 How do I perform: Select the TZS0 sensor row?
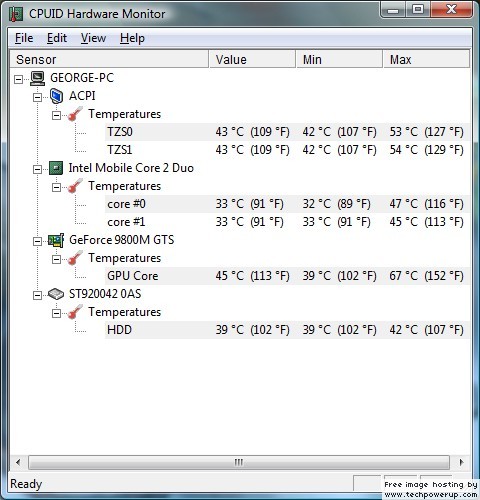pos(287,132)
